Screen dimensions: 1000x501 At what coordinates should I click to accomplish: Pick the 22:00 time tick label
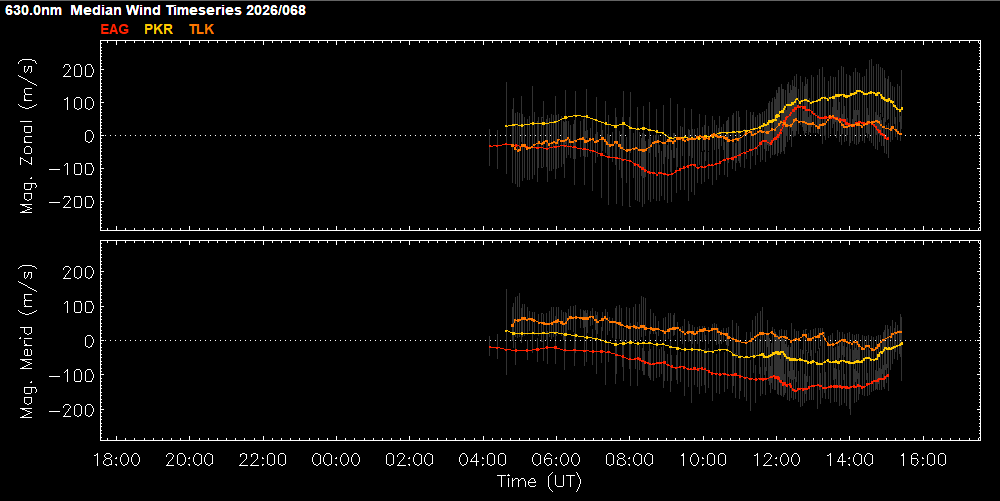262,460
